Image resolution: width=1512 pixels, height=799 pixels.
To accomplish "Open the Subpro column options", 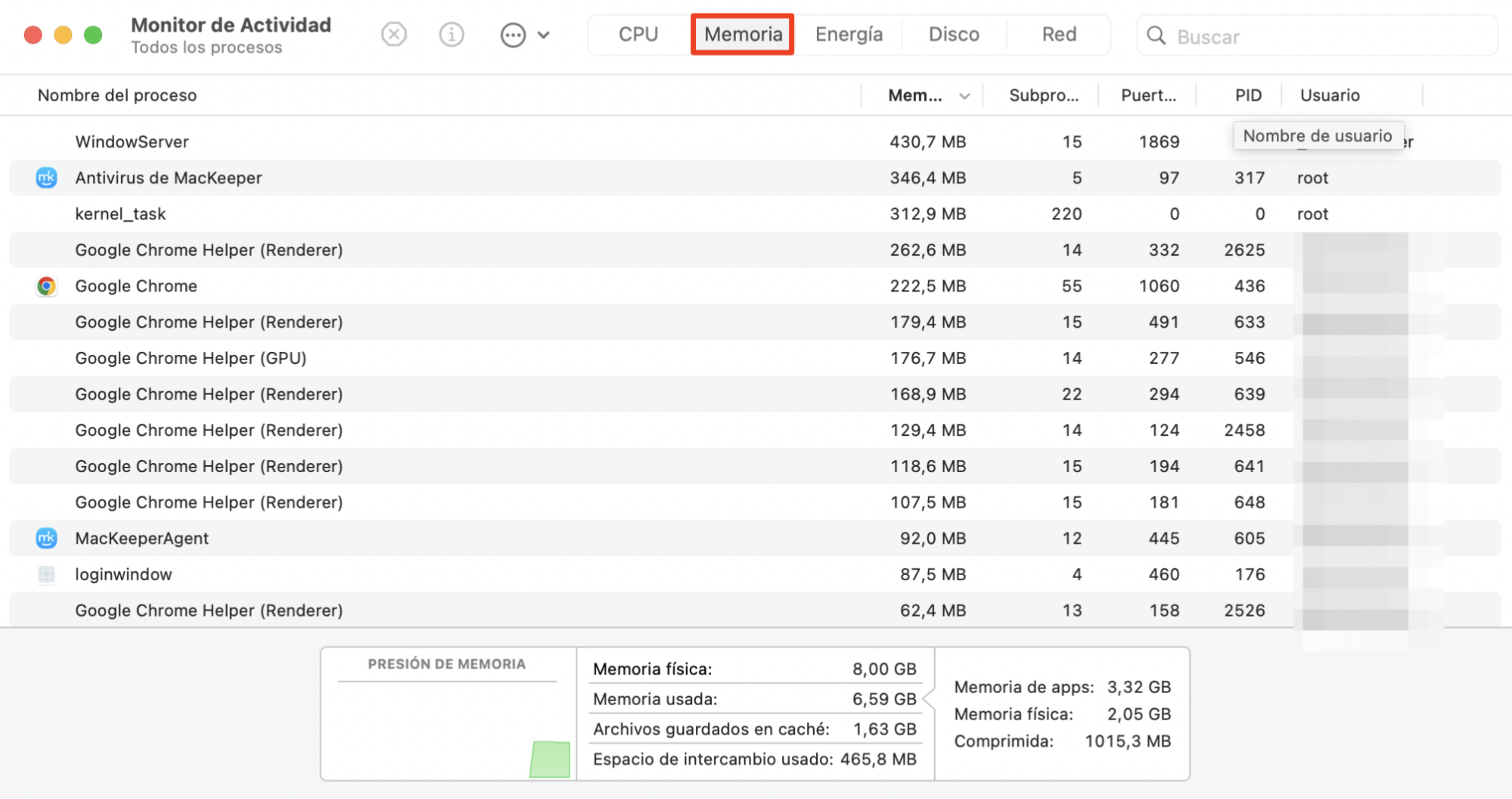I will pyautogui.click(x=1044, y=95).
